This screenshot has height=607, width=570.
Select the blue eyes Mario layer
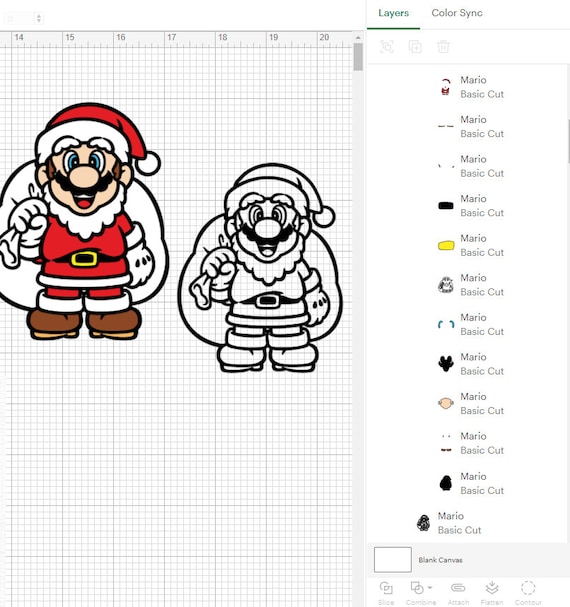pos(472,324)
